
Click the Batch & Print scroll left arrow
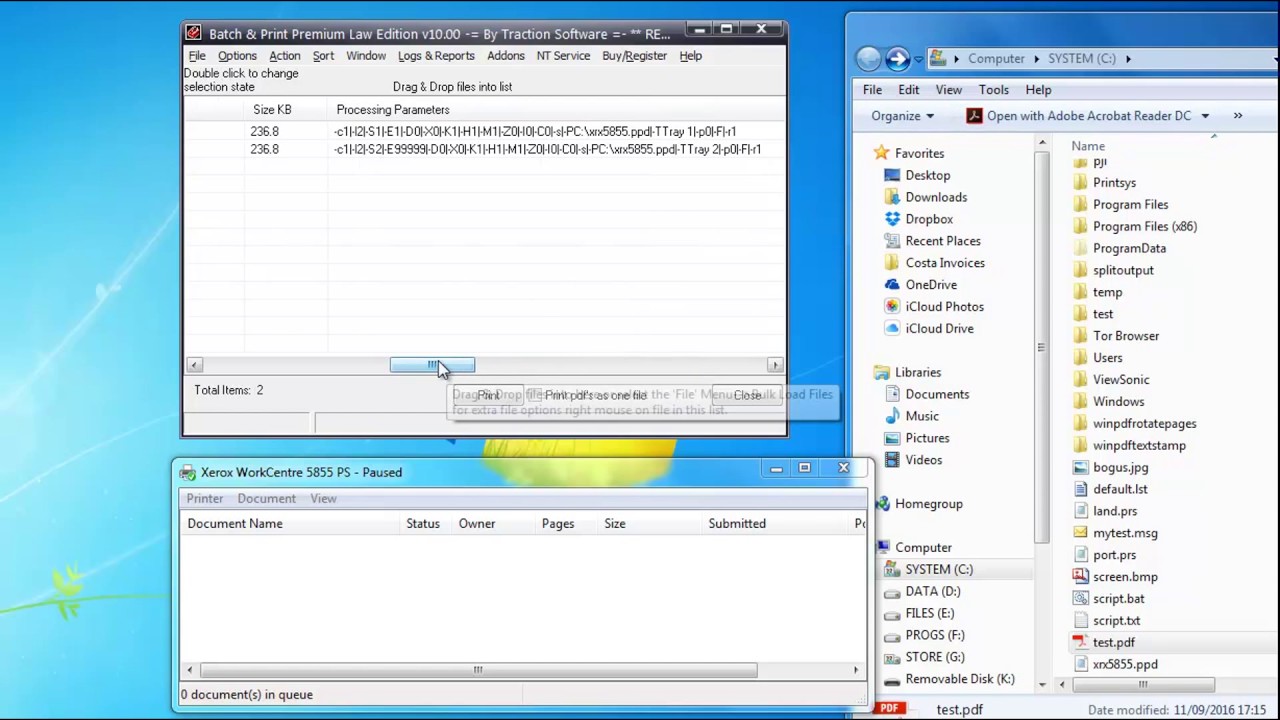pos(194,365)
